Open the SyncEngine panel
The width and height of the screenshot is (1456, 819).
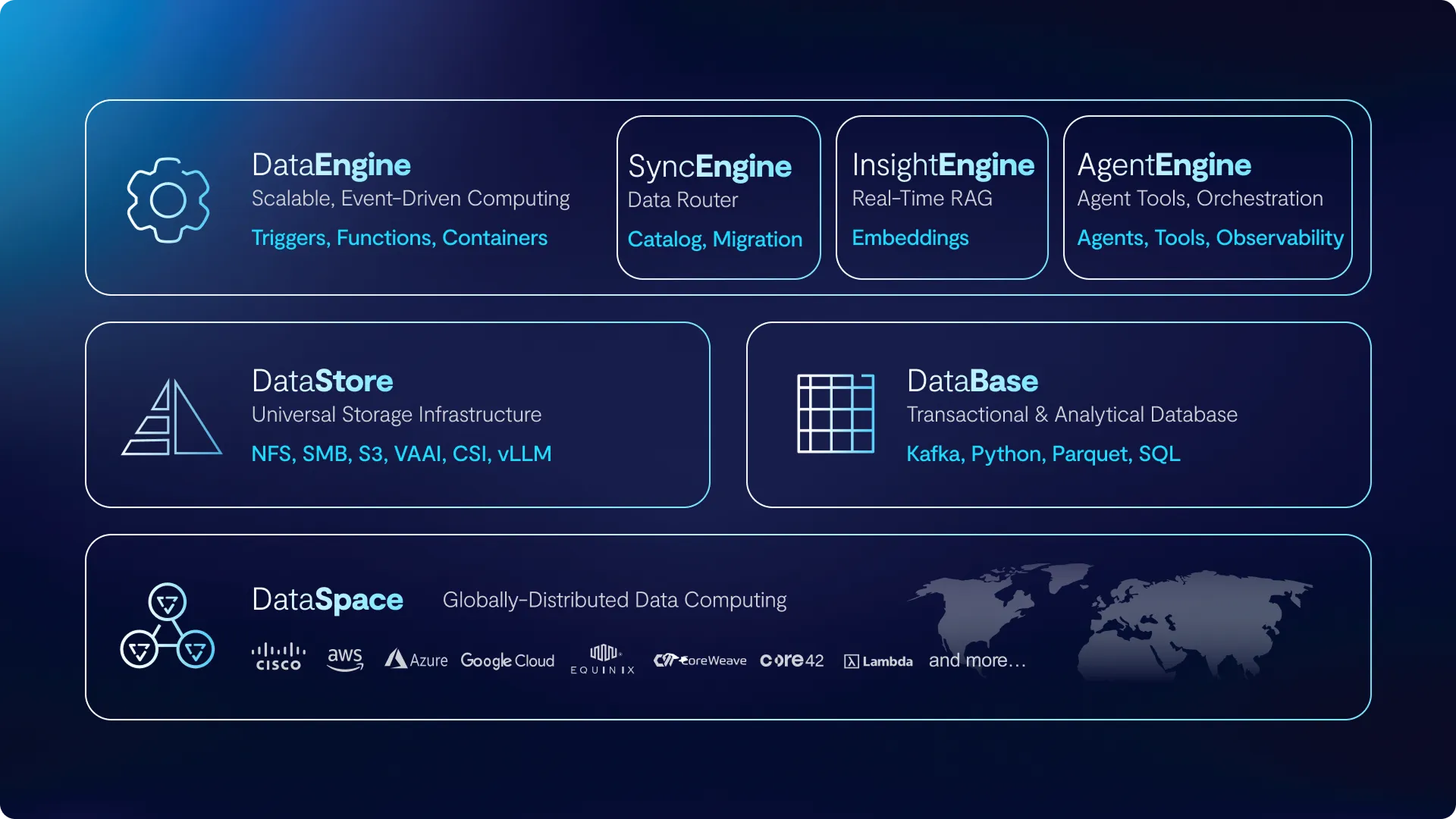[718, 196]
